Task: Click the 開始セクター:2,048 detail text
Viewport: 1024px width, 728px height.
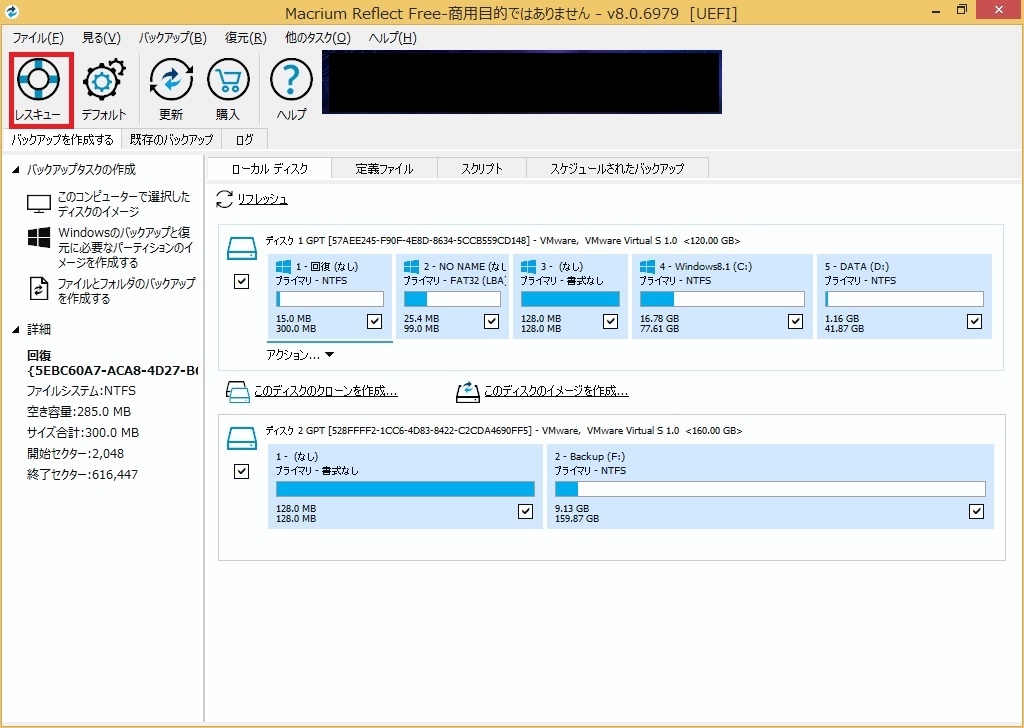Action: click(75, 454)
